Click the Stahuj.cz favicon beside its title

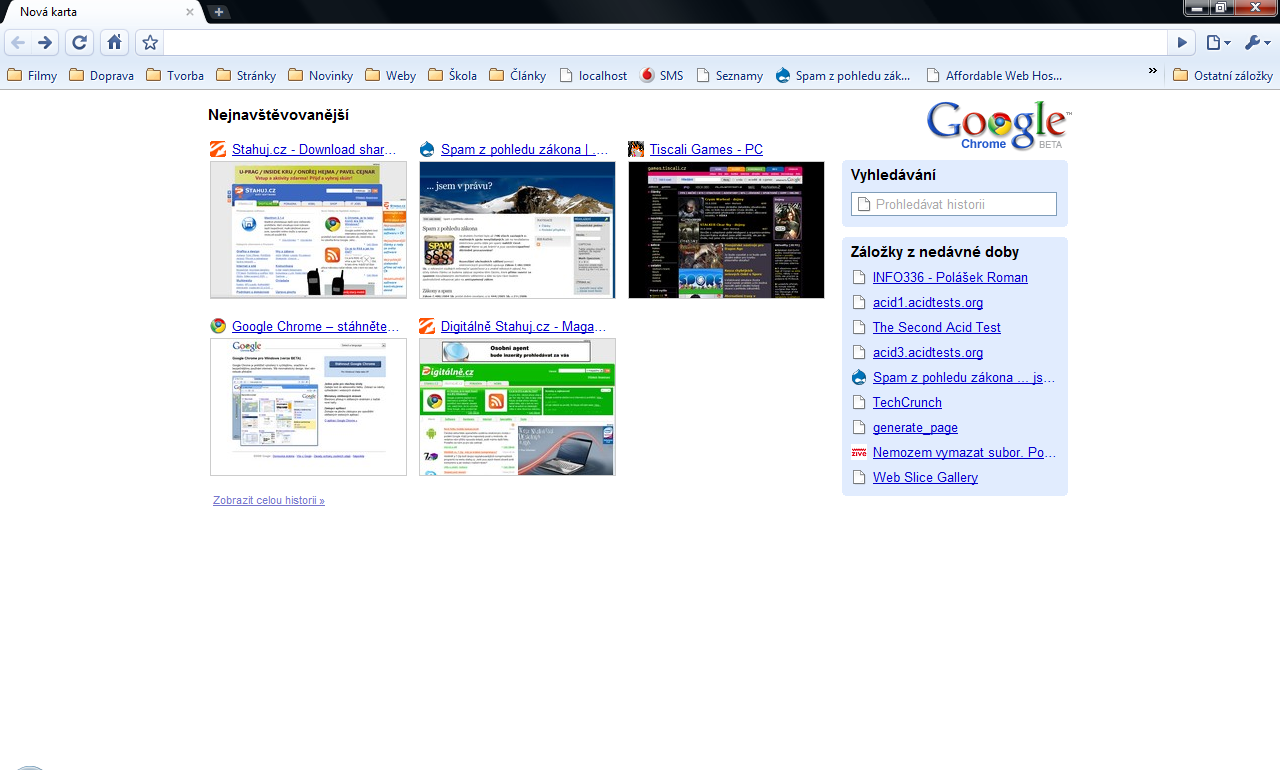[x=218, y=150]
